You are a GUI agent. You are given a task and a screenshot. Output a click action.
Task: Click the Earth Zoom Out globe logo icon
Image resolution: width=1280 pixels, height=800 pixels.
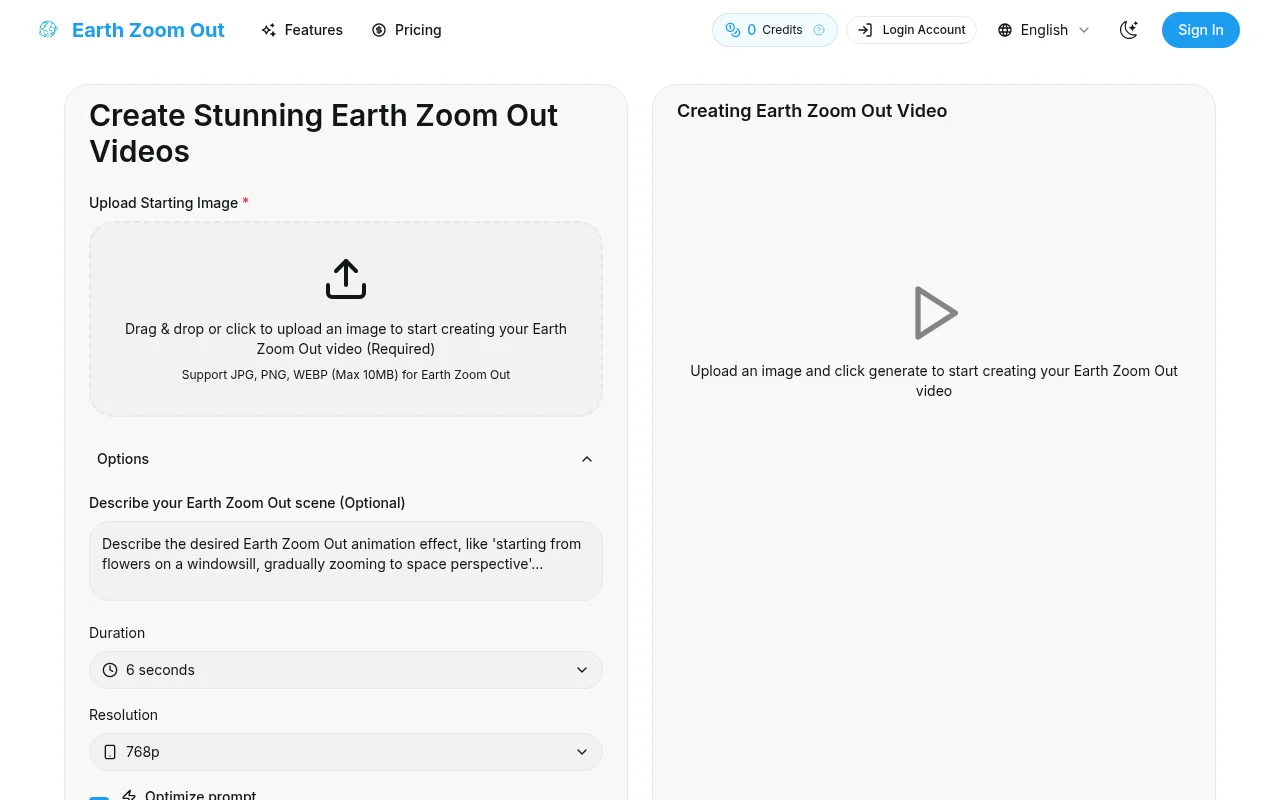48,30
